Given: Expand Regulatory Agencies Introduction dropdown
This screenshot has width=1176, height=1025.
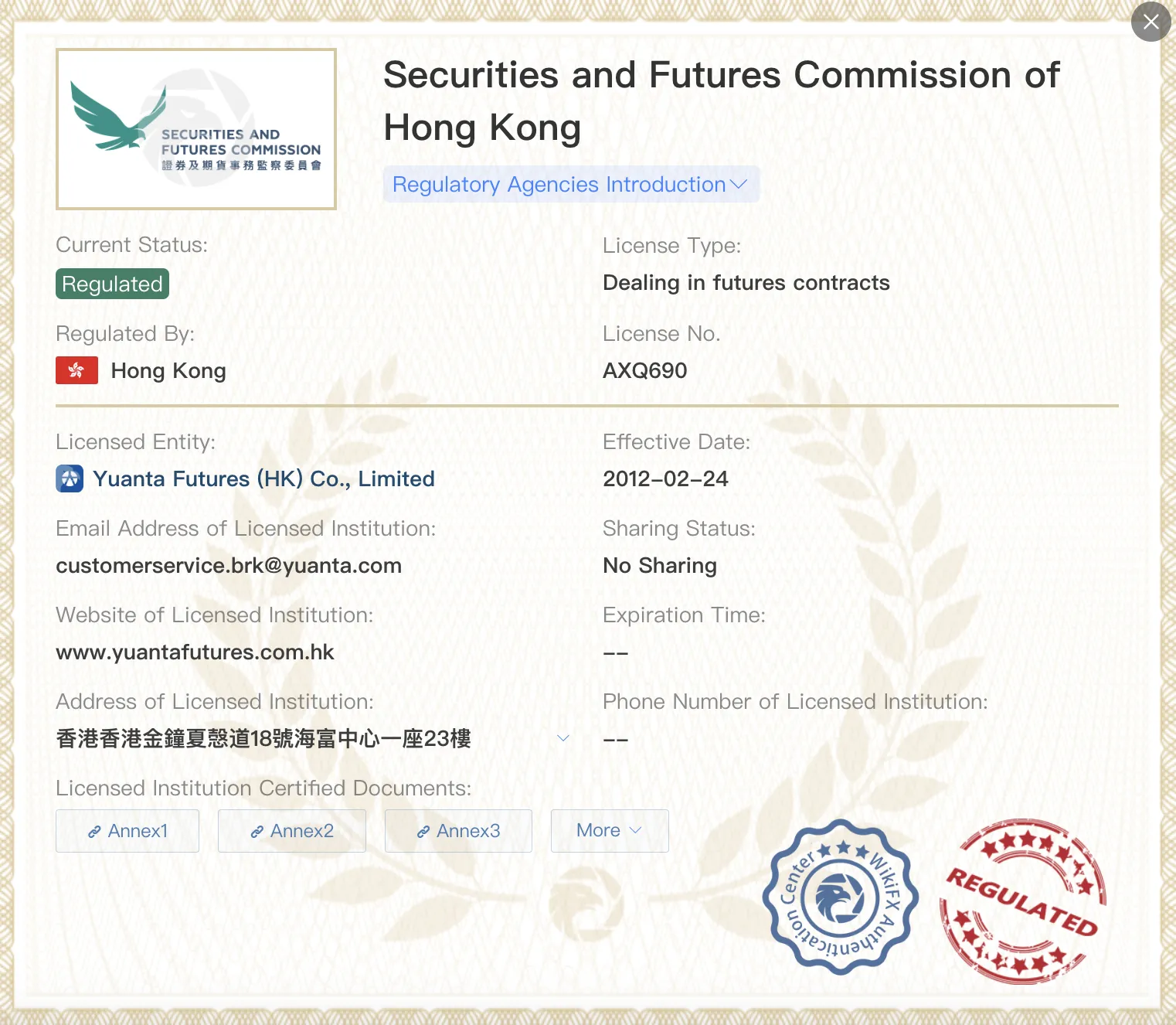Looking at the screenshot, I should pos(571,185).
